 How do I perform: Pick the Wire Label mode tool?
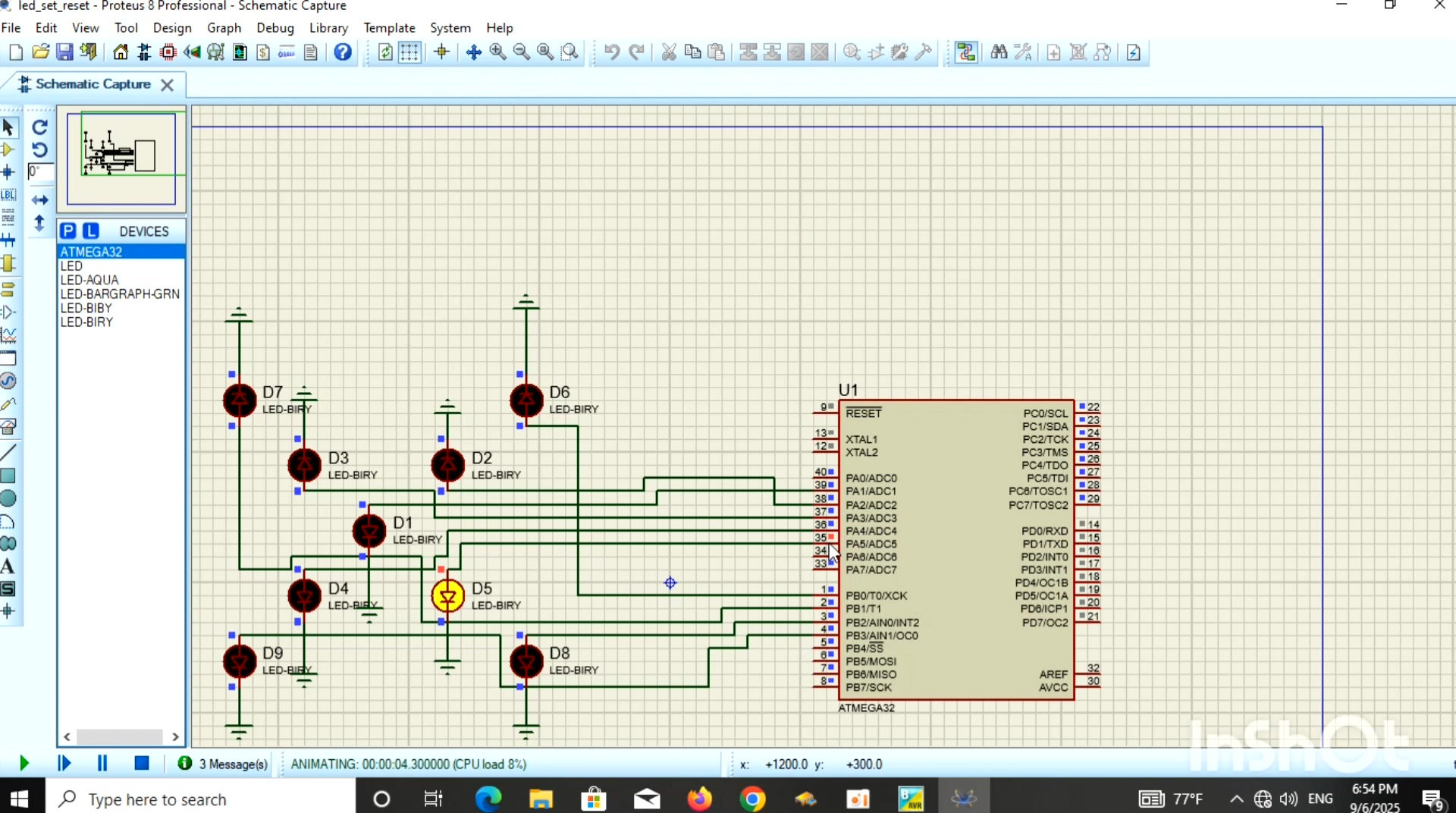pos(8,195)
